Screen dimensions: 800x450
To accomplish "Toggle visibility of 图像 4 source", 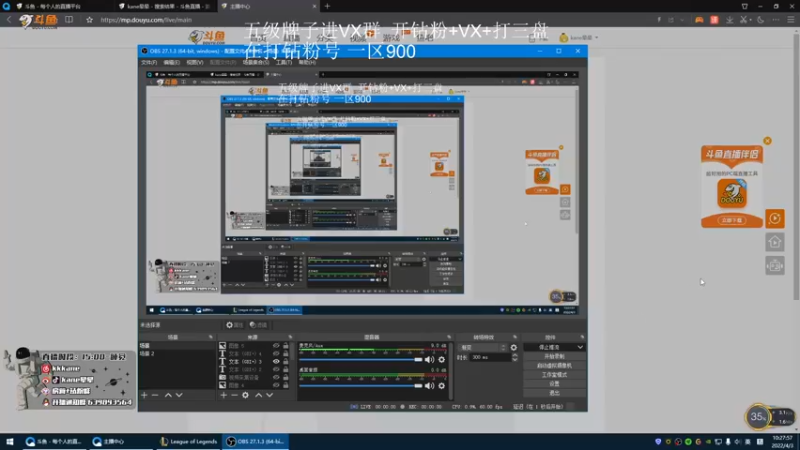I will [x=276, y=385].
